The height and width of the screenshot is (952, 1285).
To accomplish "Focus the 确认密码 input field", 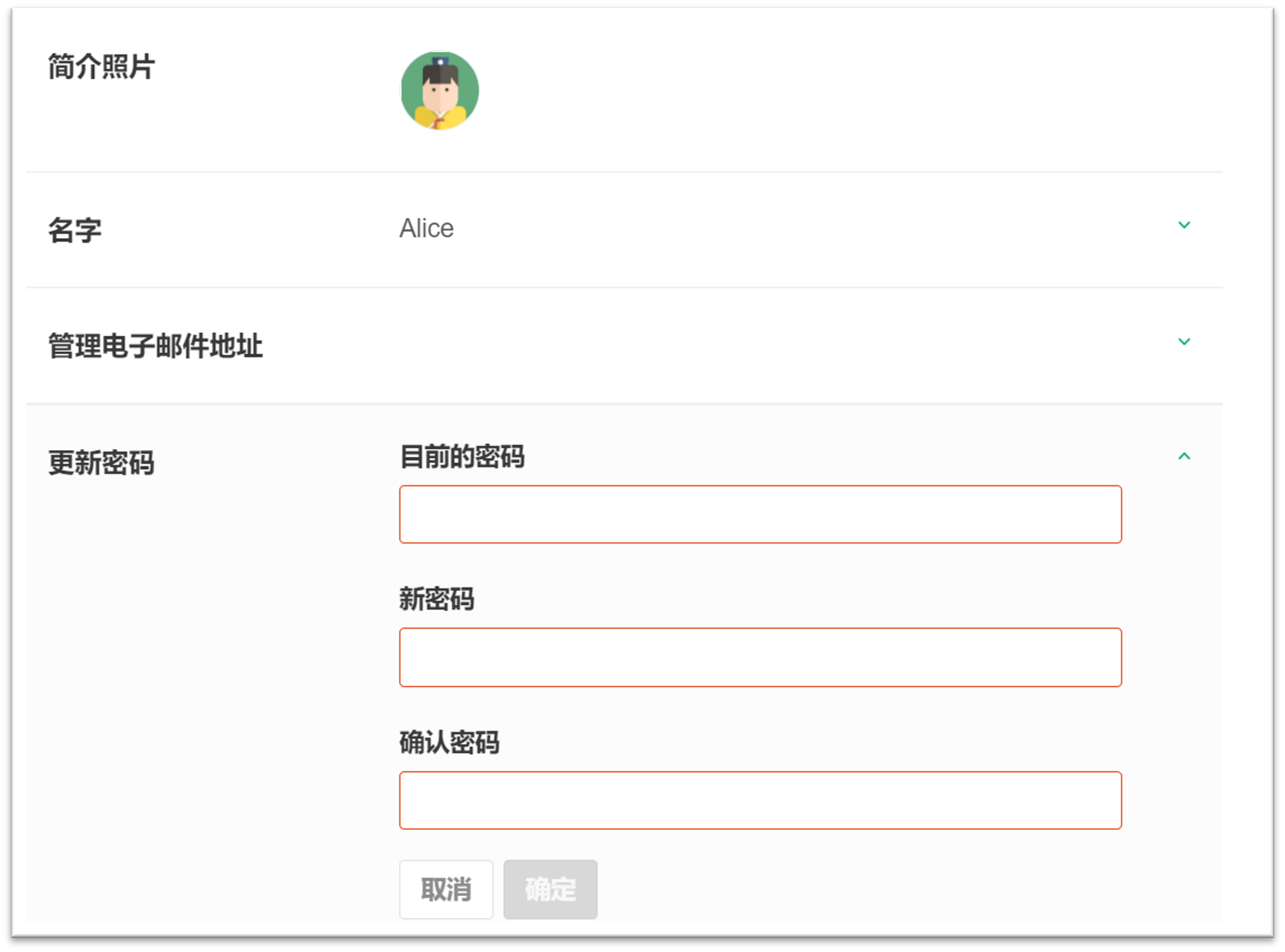I will click(760, 800).
